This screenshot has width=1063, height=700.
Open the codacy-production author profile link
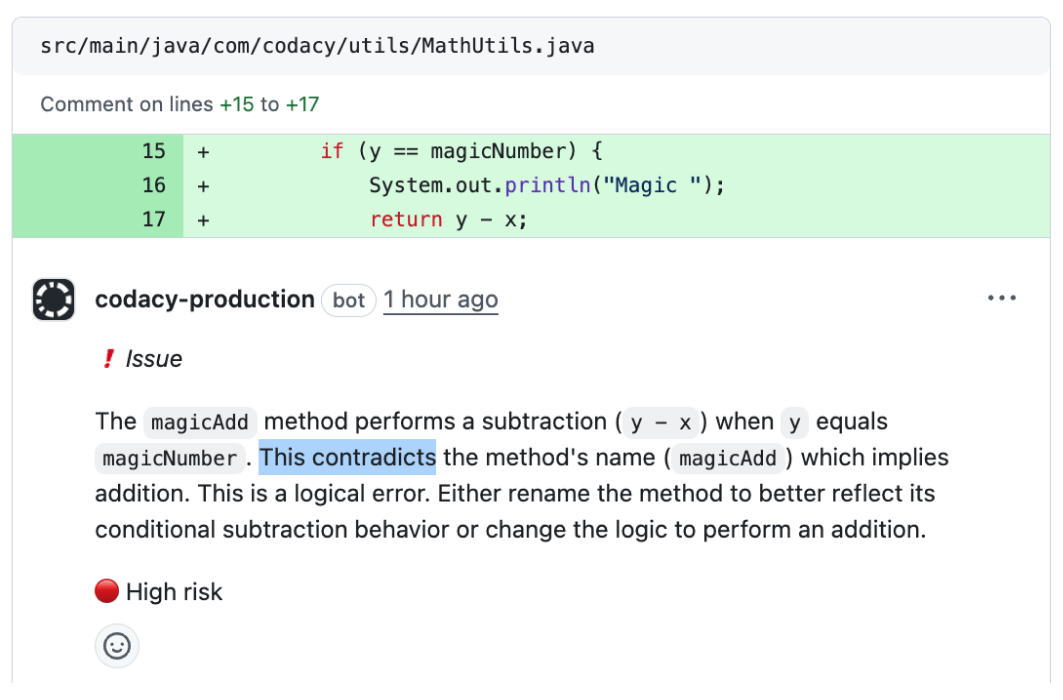(x=204, y=300)
